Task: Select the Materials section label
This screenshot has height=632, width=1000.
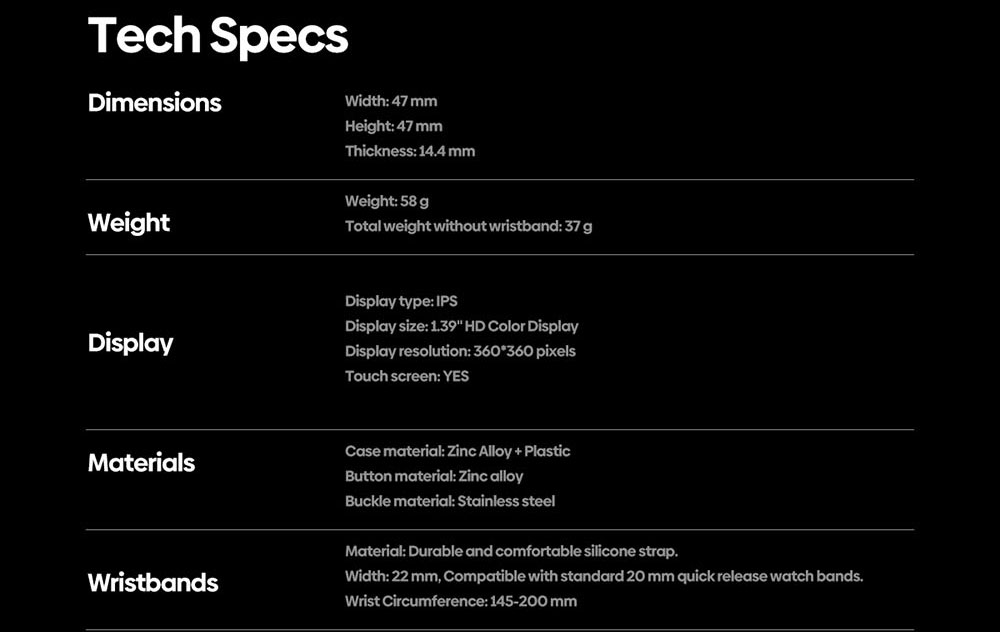Action: click(x=141, y=463)
